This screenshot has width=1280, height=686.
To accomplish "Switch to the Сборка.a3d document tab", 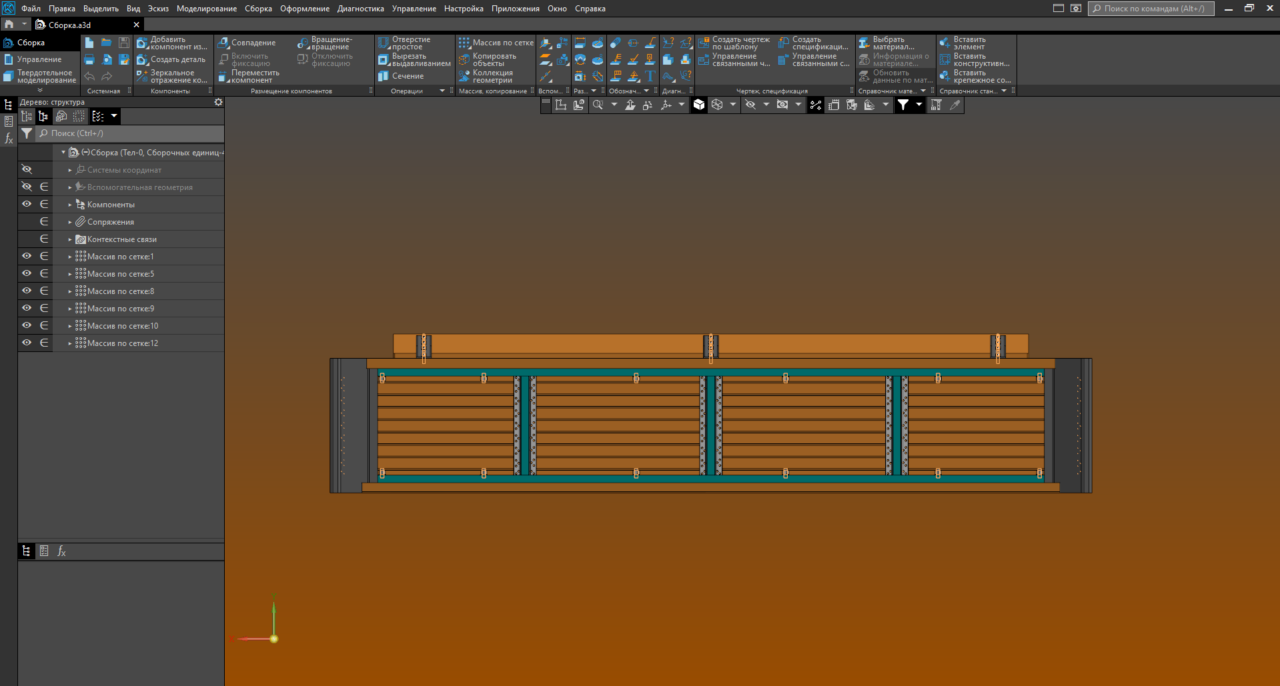I will (70, 24).
